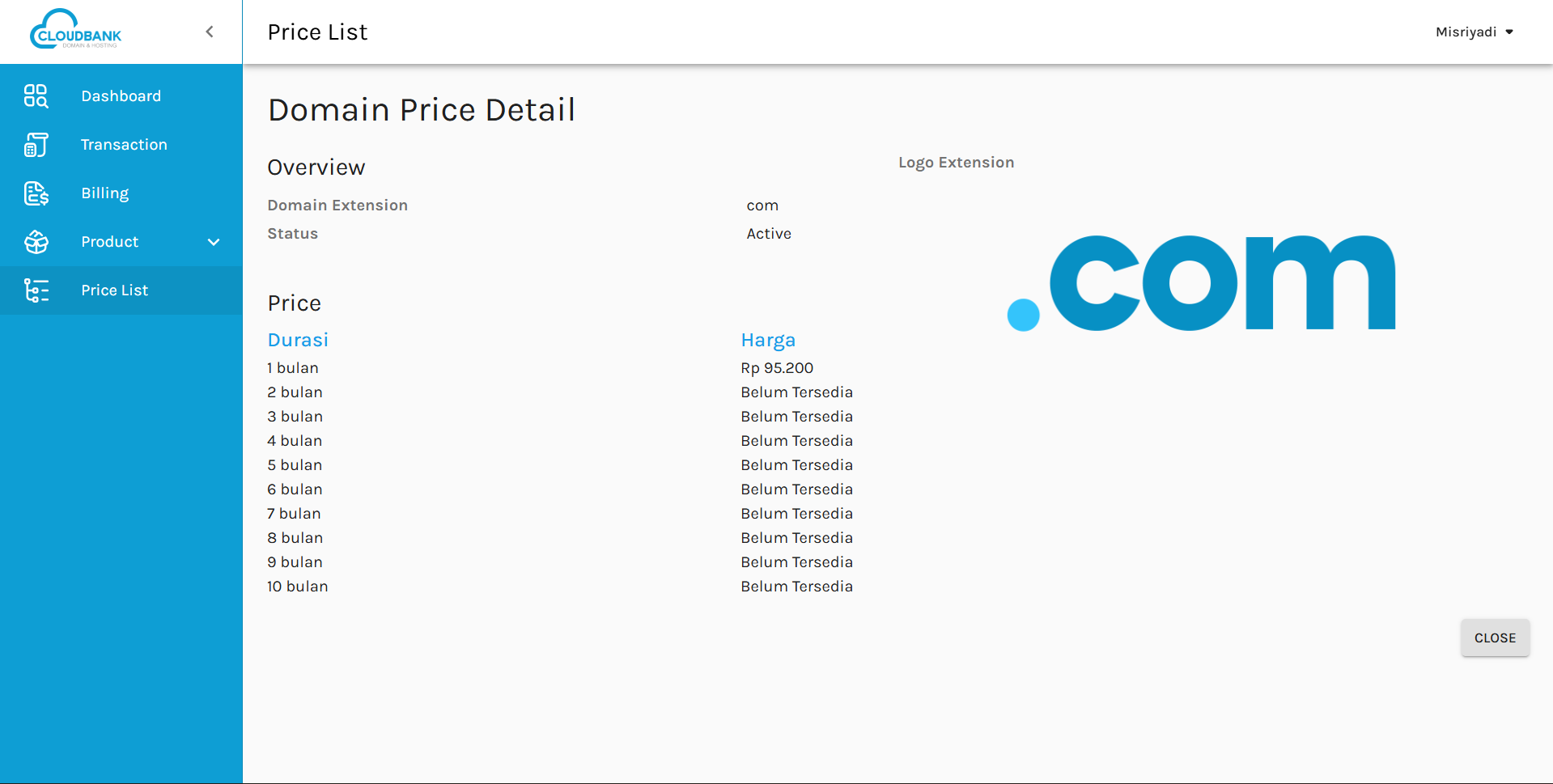
Task: Click the Dashboard grid icon
Action: pyautogui.click(x=36, y=96)
